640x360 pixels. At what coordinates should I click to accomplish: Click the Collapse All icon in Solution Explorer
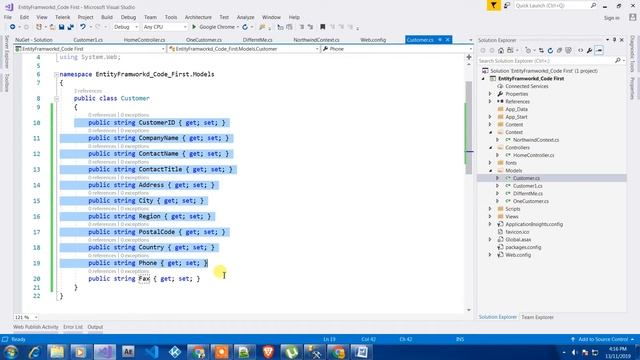559,51
